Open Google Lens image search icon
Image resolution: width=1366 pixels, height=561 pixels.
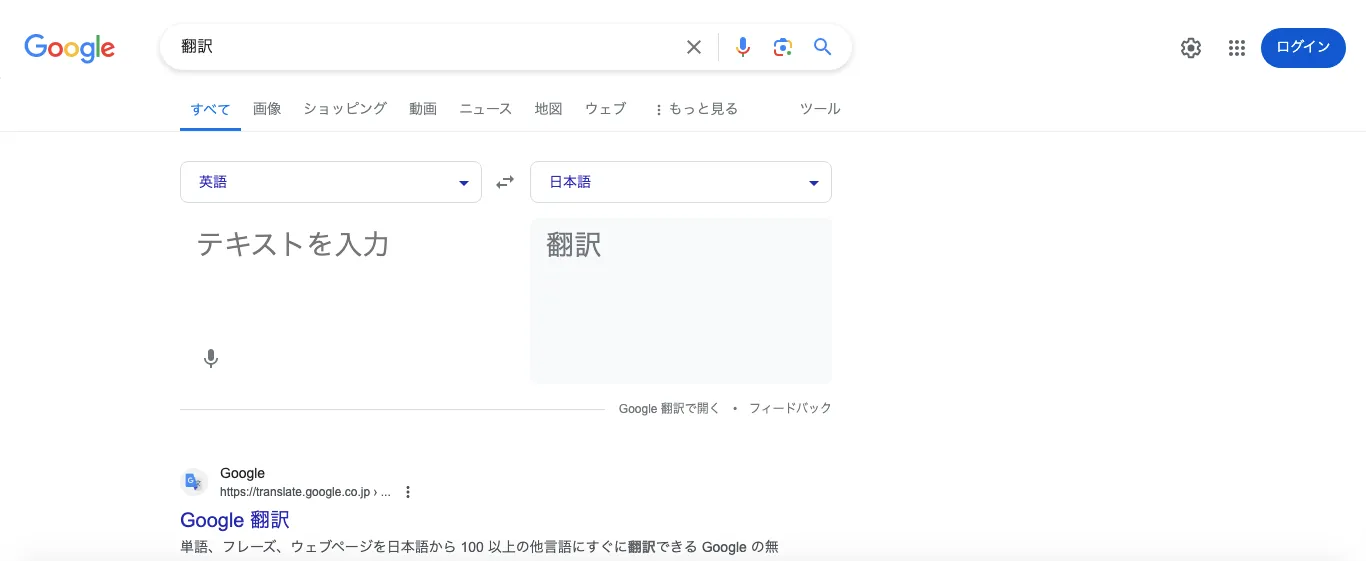782,47
